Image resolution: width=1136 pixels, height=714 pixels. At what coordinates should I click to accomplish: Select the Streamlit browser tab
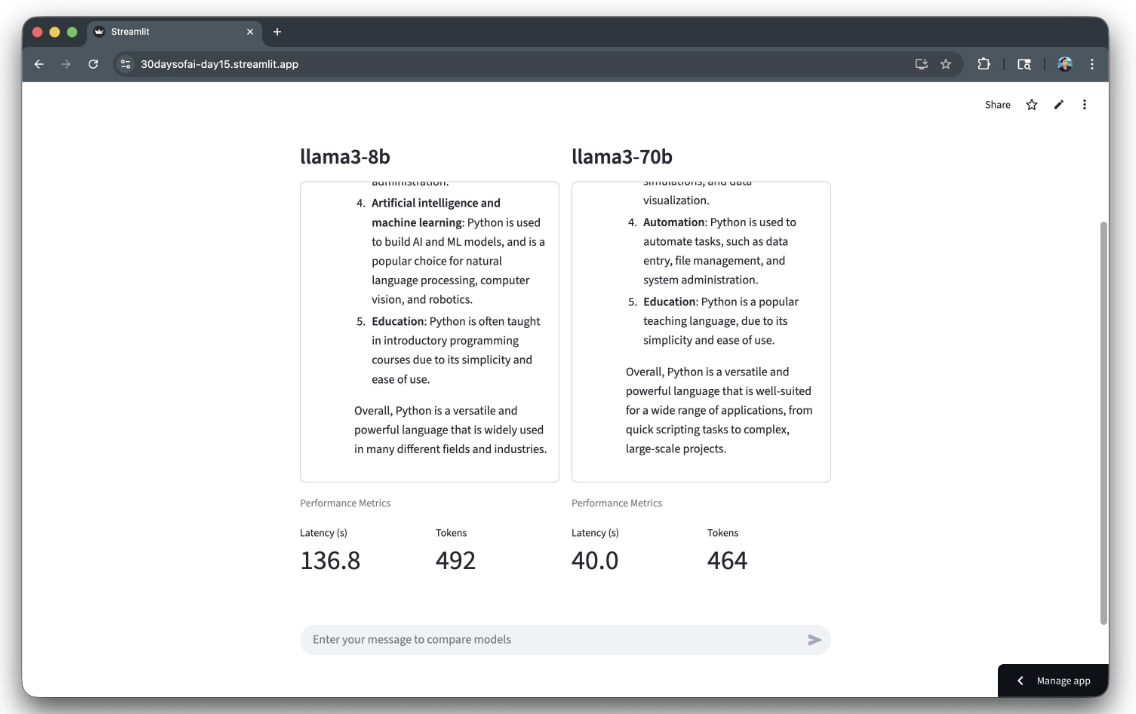174,32
